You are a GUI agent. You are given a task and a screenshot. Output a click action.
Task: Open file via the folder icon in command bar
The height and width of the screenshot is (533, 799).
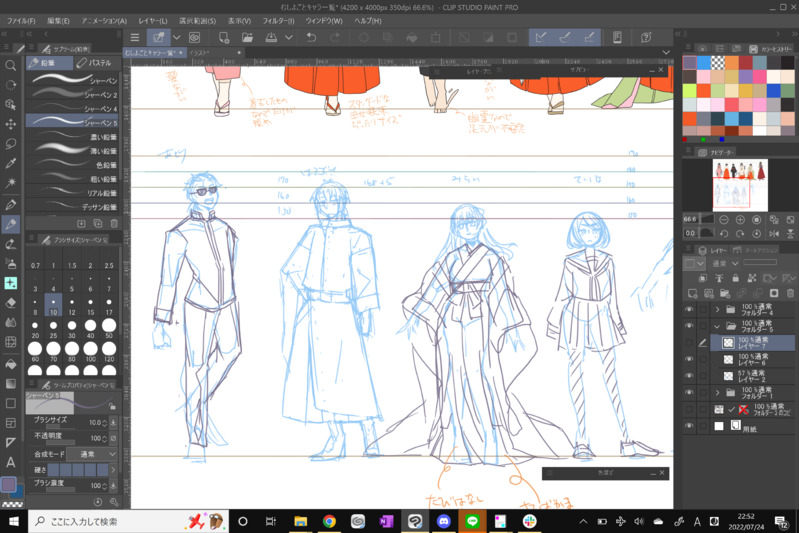(x=247, y=37)
